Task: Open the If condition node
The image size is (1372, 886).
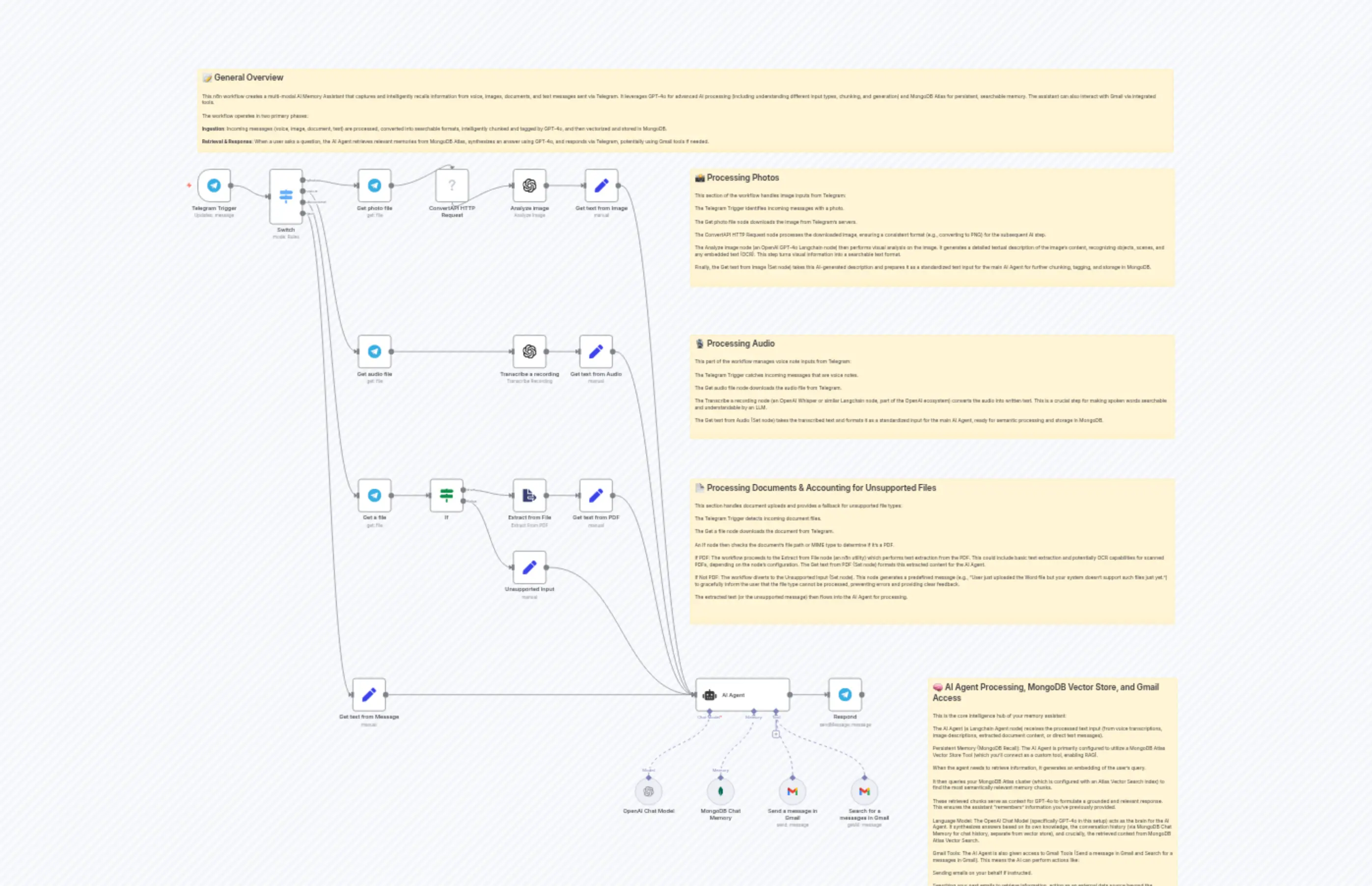Action: (447, 496)
